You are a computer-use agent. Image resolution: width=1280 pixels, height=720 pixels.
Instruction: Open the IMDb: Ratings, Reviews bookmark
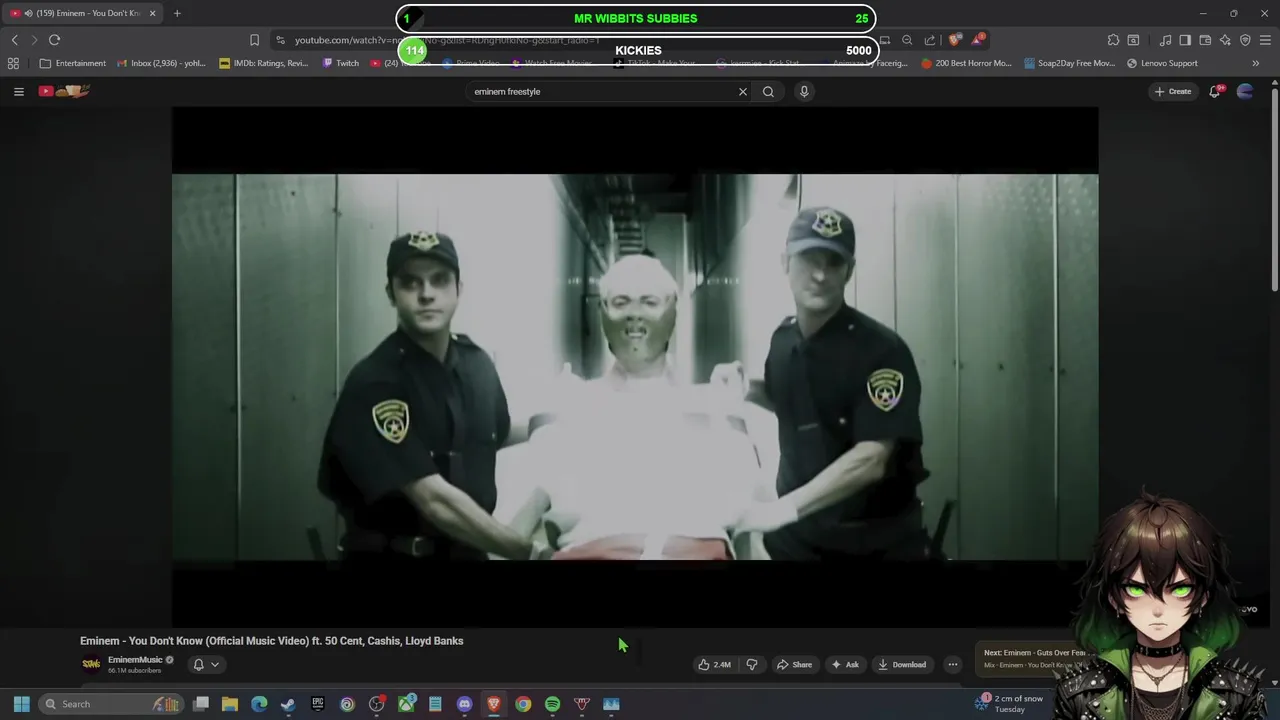(265, 63)
